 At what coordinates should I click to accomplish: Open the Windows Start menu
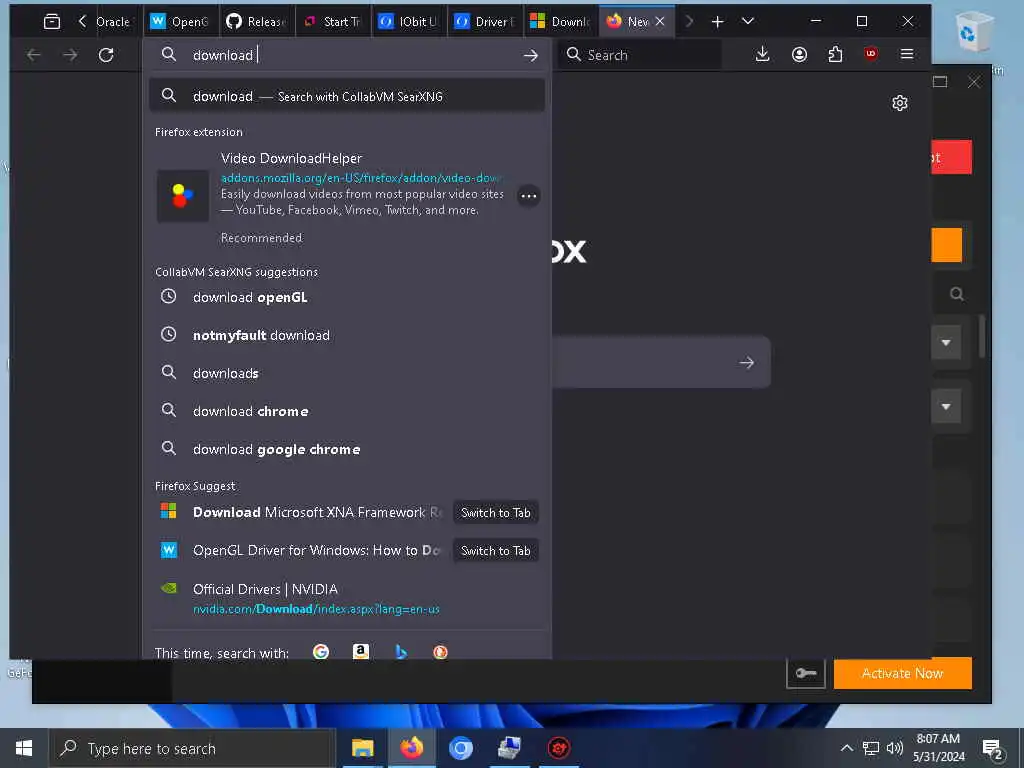point(24,748)
